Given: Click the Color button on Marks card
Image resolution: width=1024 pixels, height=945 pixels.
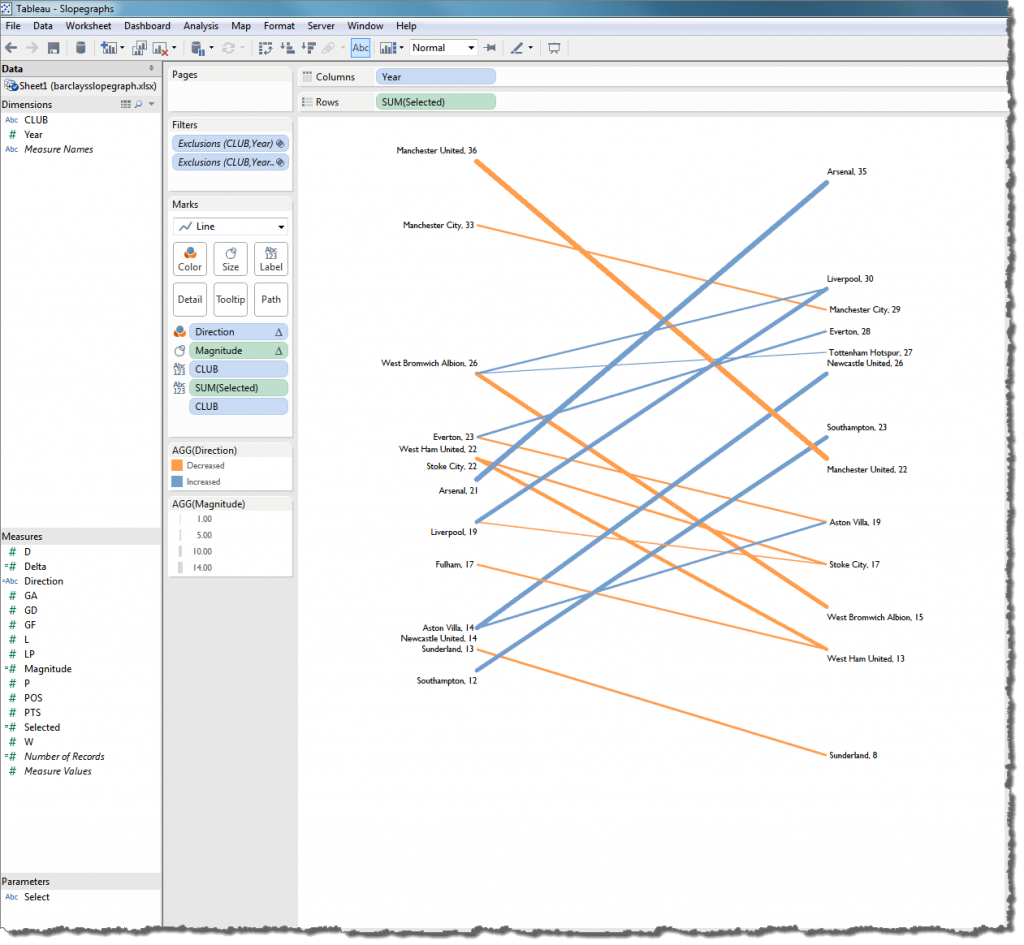Looking at the screenshot, I should pos(190,259).
